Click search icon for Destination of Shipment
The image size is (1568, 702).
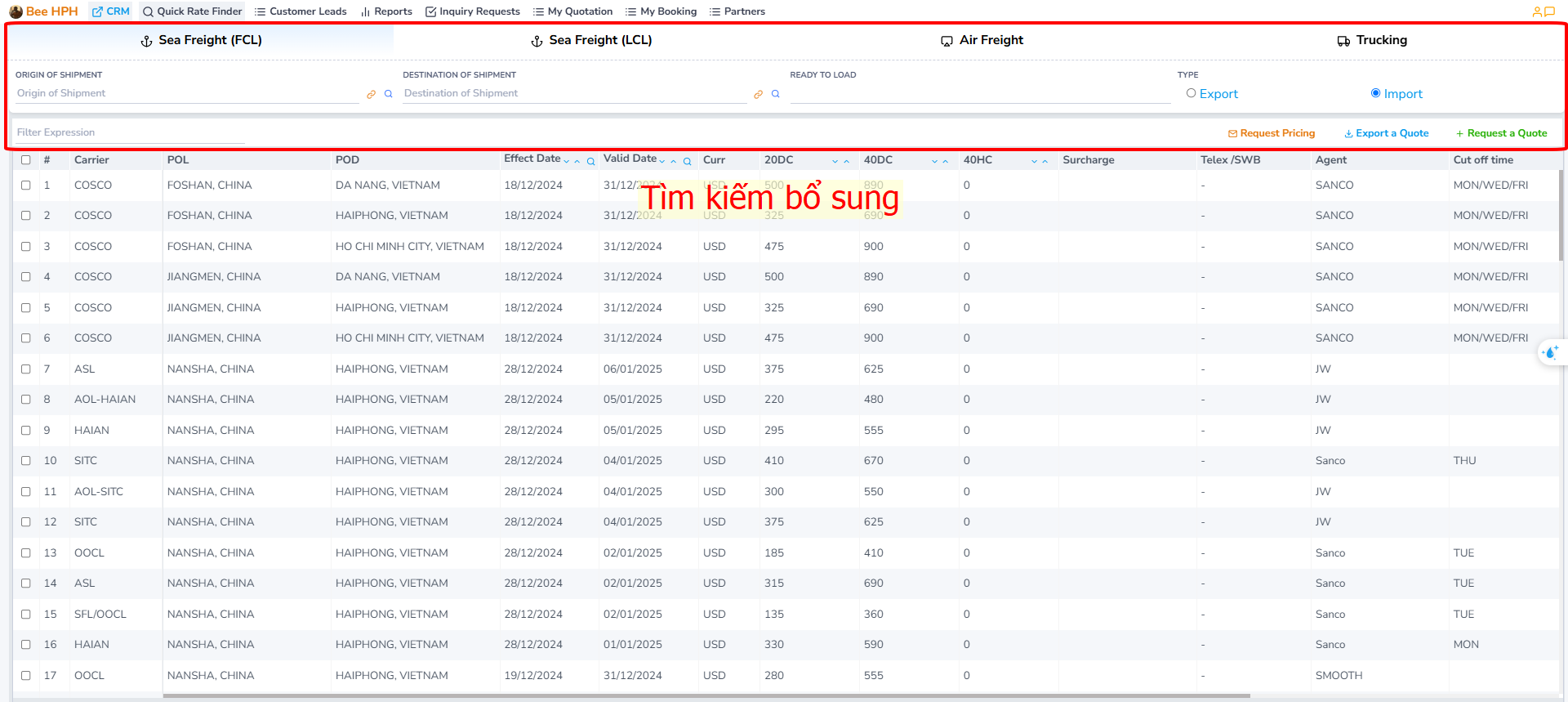[776, 94]
